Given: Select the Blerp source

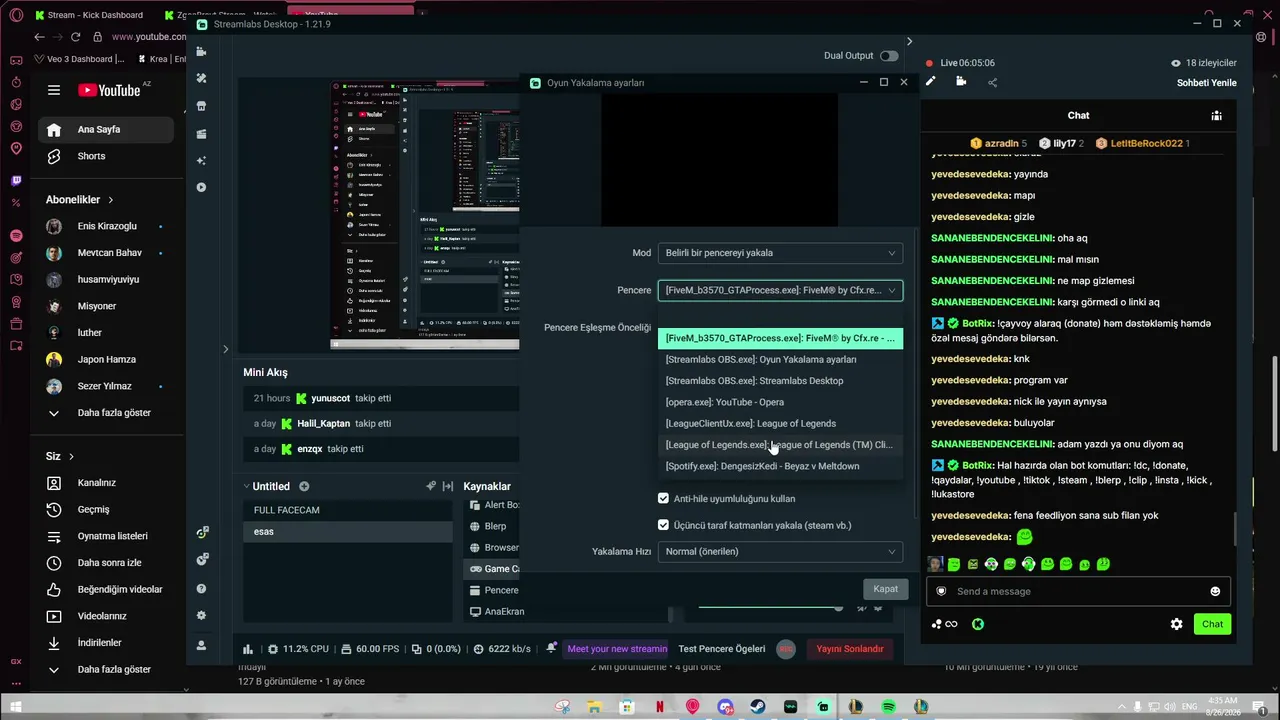Looking at the screenshot, I should [494, 527].
